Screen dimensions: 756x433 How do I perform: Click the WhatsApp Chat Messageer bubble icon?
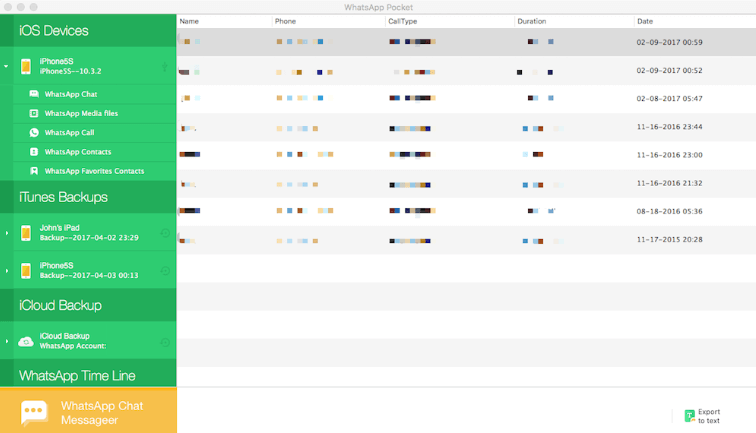coord(34,412)
